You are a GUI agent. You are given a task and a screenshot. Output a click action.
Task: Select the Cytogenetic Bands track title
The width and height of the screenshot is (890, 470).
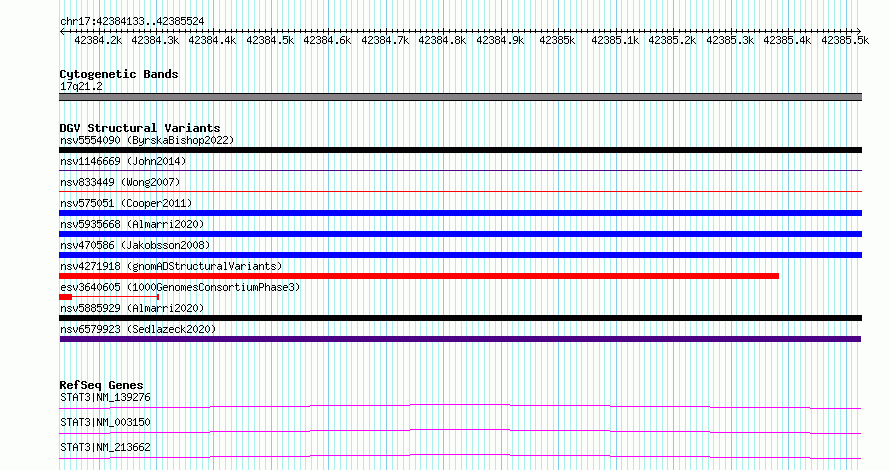click(119, 74)
